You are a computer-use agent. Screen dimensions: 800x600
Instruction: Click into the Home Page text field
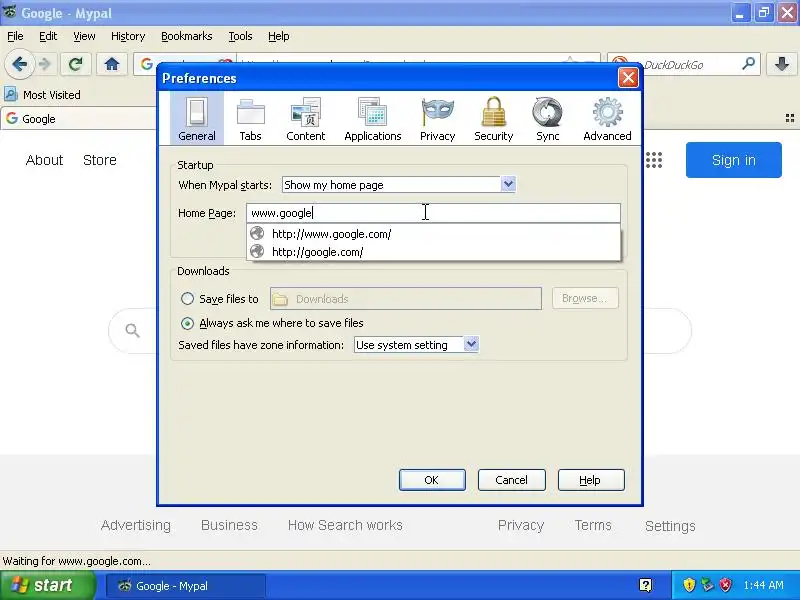tap(433, 213)
